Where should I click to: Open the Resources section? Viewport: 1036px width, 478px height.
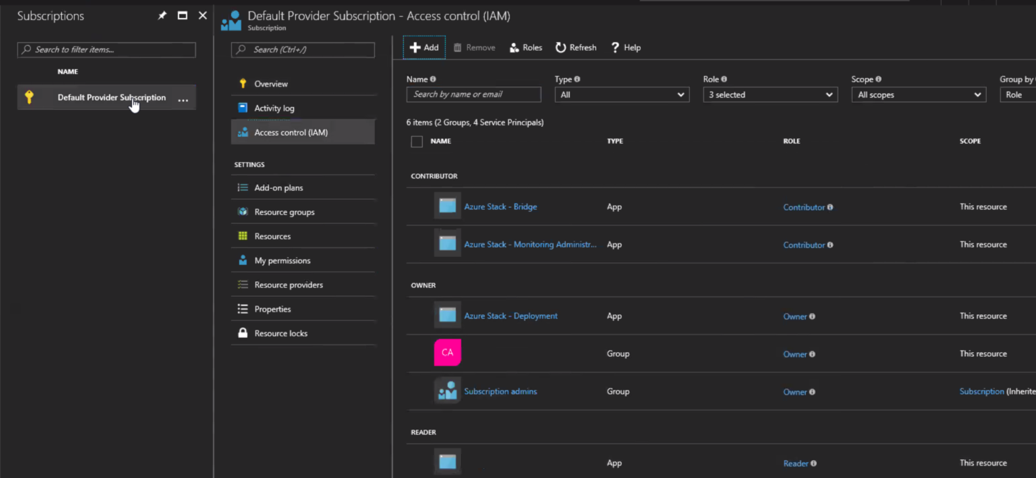coord(303,236)
